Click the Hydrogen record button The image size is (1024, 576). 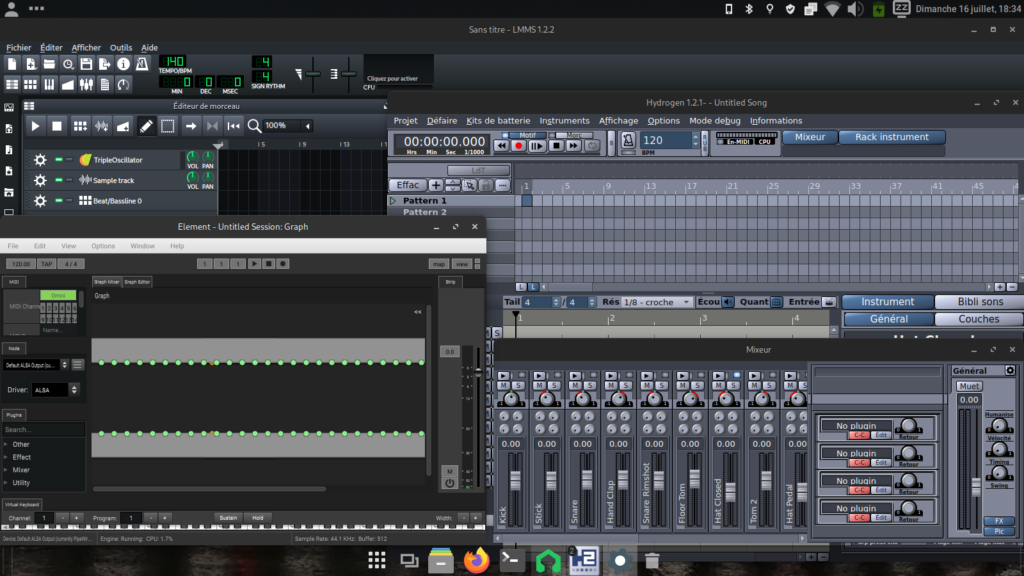(x=518, y=145)
